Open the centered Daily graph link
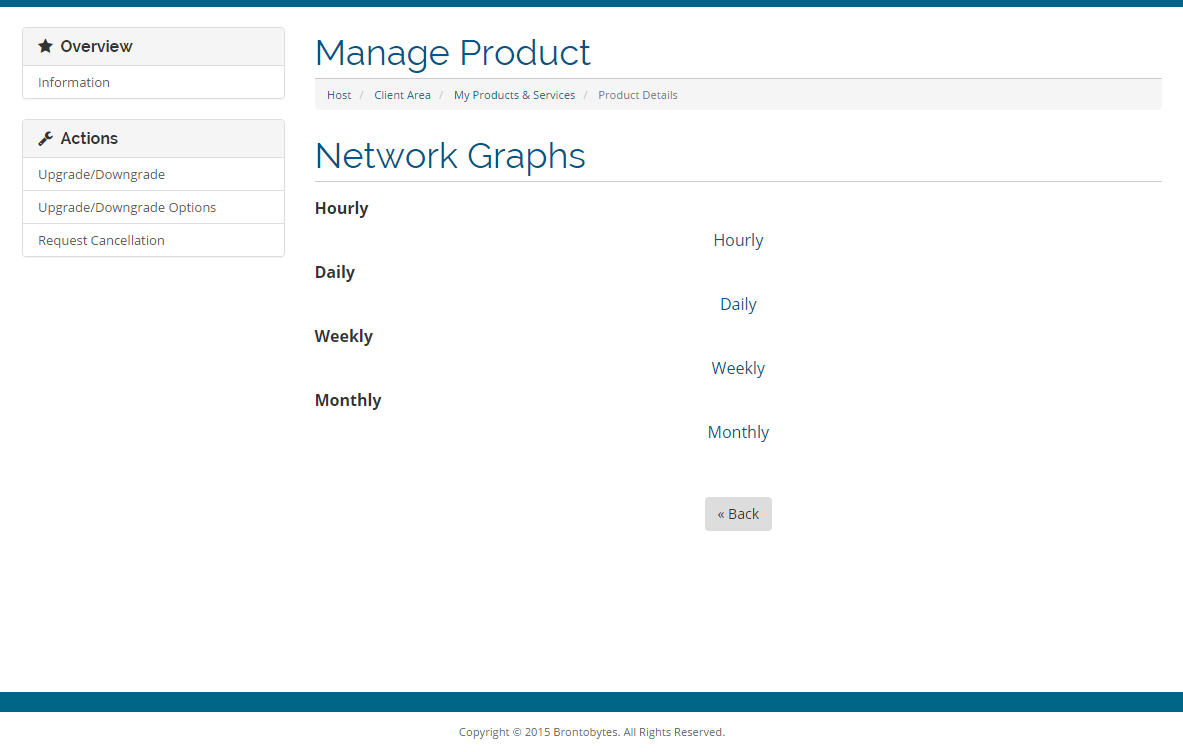 [738, 305]
